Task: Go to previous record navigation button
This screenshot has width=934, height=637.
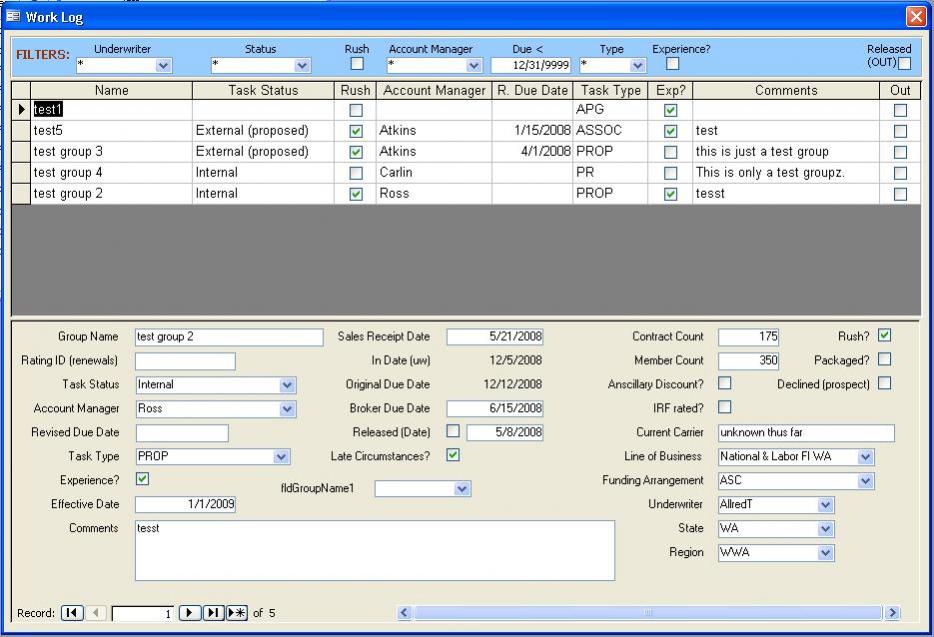Action: click(x=96, y=613)
